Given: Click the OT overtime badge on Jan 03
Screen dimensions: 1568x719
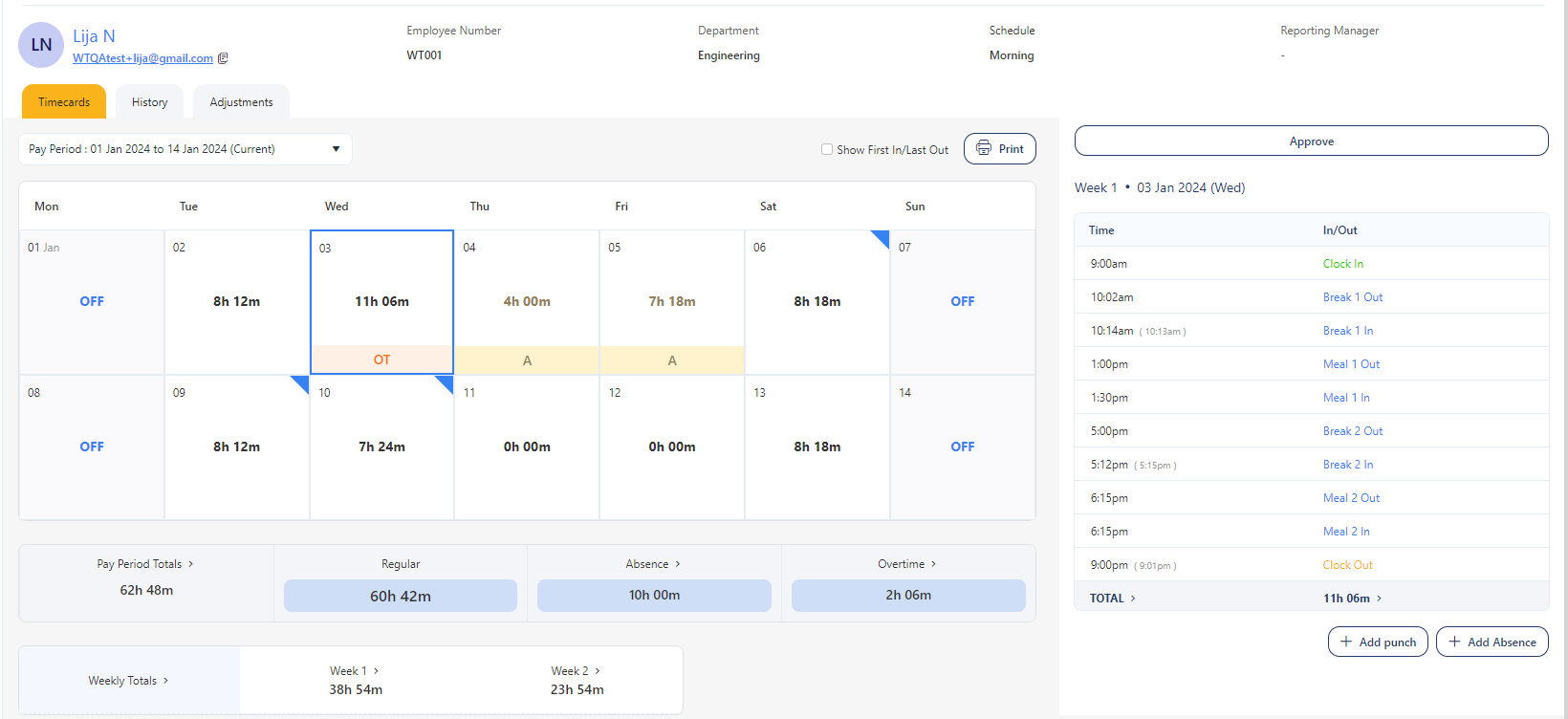Looking at the screenshot, I should pyautogui.click(x=381, y=359).
